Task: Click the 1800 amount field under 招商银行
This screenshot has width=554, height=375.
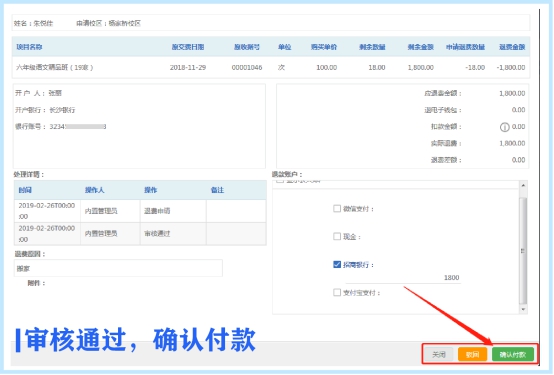Action: coord(403,278)
